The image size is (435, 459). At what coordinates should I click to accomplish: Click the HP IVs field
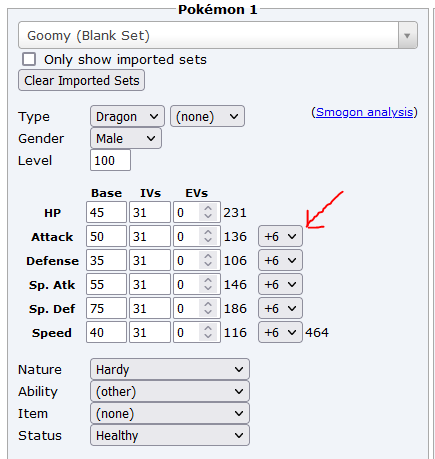150,212
